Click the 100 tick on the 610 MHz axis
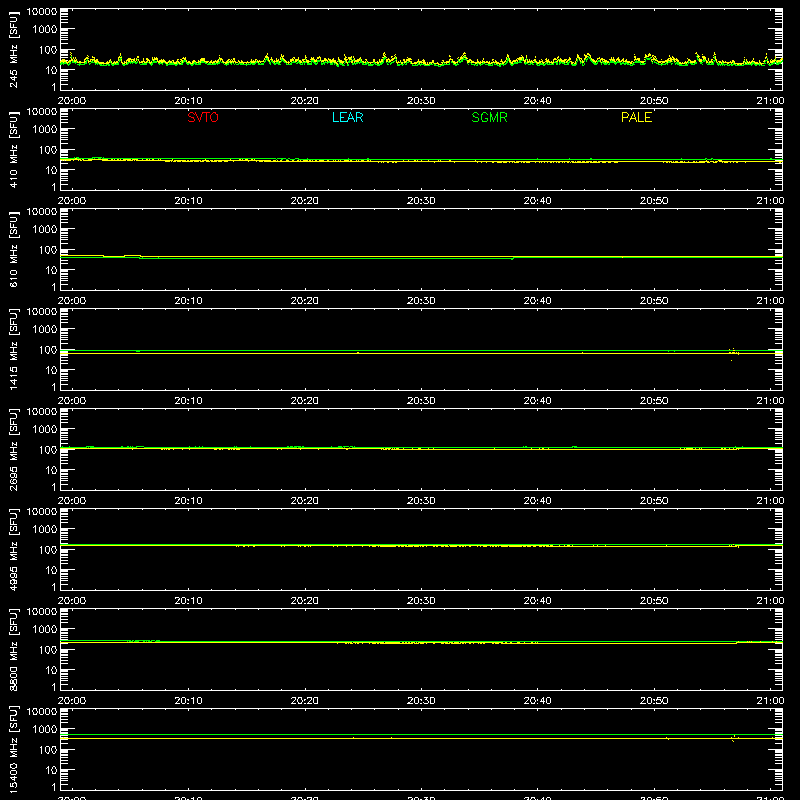Image resolution: width=800 pixels, height=800 pixels. pos(48,249)
